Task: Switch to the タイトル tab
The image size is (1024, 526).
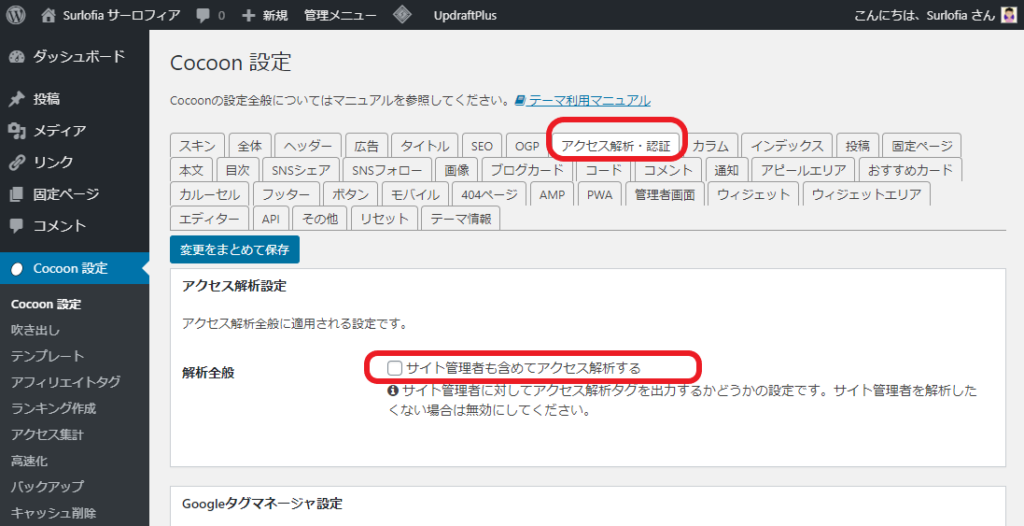Action: [x=424, y=146]
